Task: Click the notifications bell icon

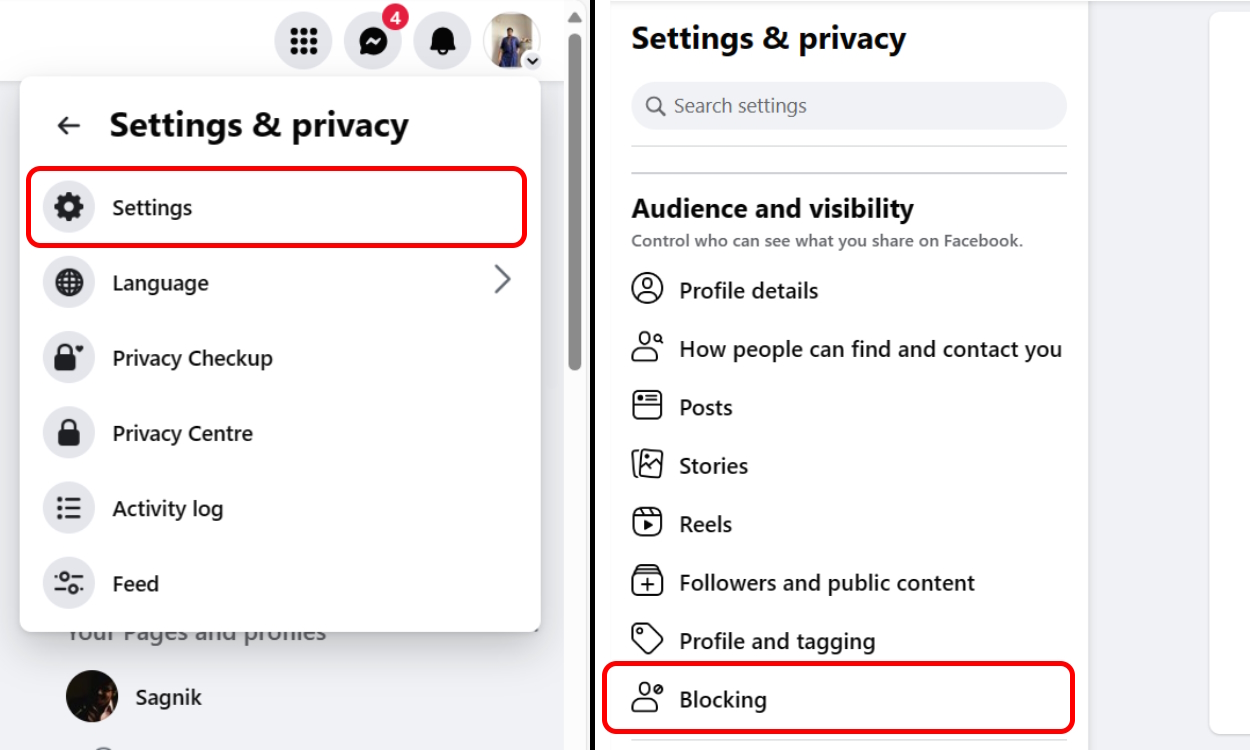Action: (x=442, y=40)
